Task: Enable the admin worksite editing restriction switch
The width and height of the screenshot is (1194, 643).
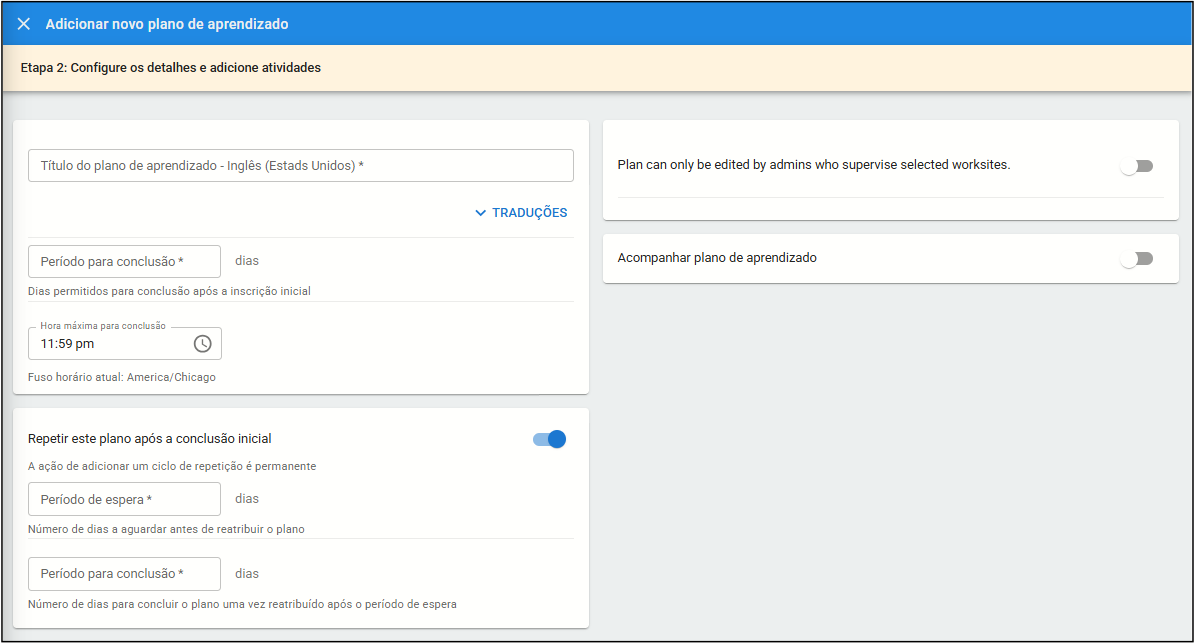Action: tap(1136, 166)
